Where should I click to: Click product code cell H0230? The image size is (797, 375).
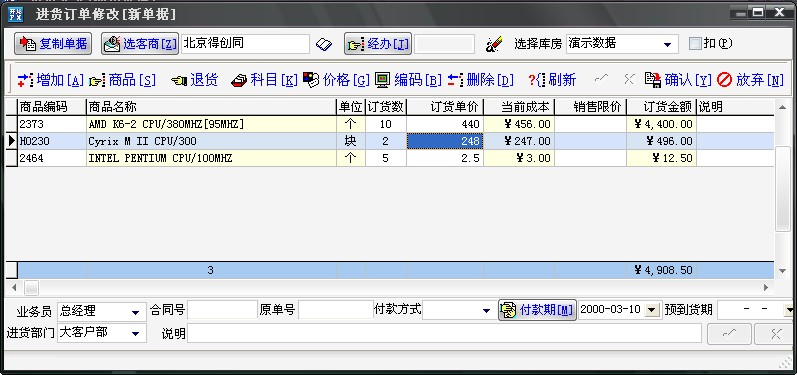52,141
